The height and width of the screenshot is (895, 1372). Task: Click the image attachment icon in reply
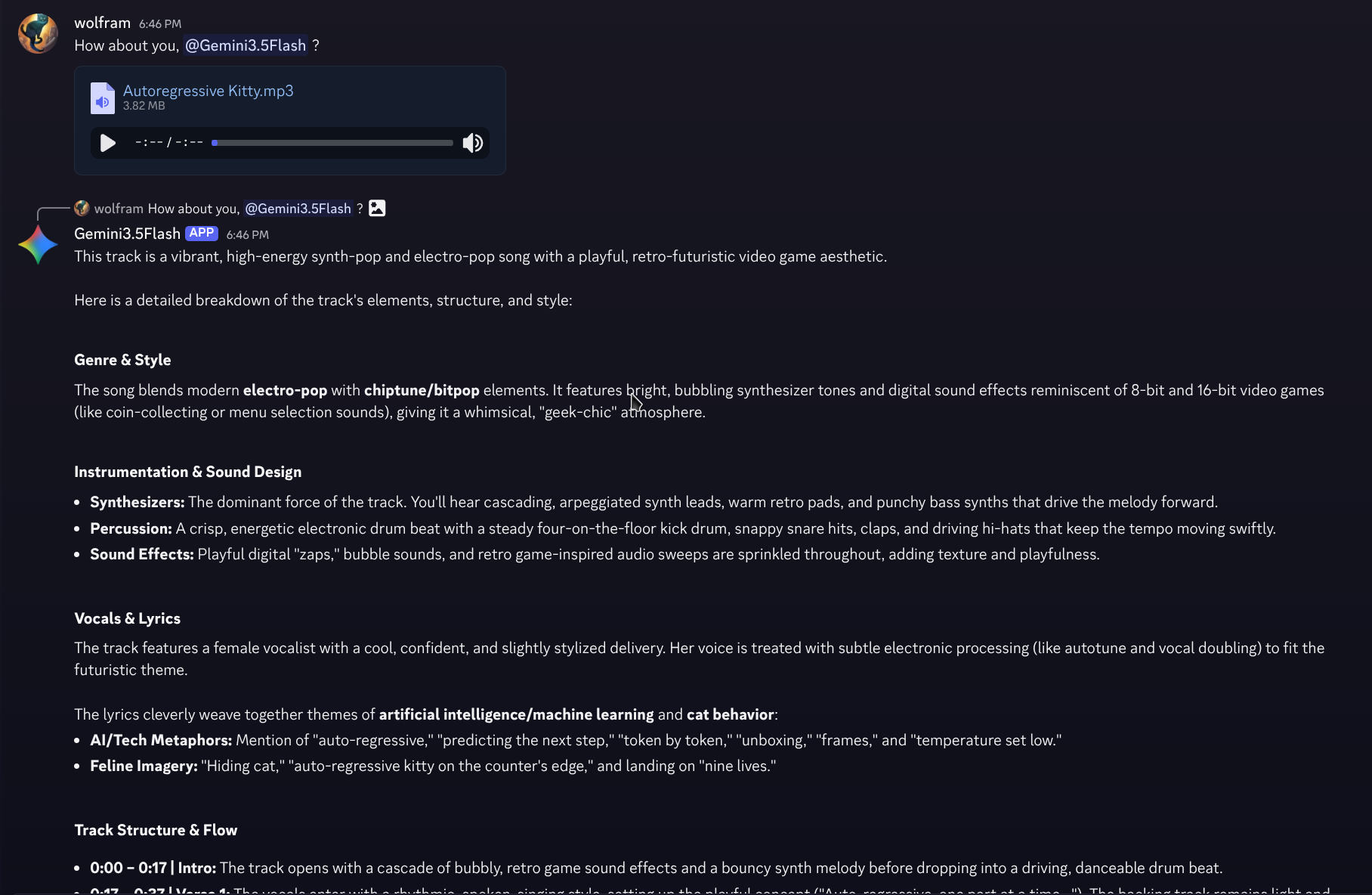(x=377, y=208)
